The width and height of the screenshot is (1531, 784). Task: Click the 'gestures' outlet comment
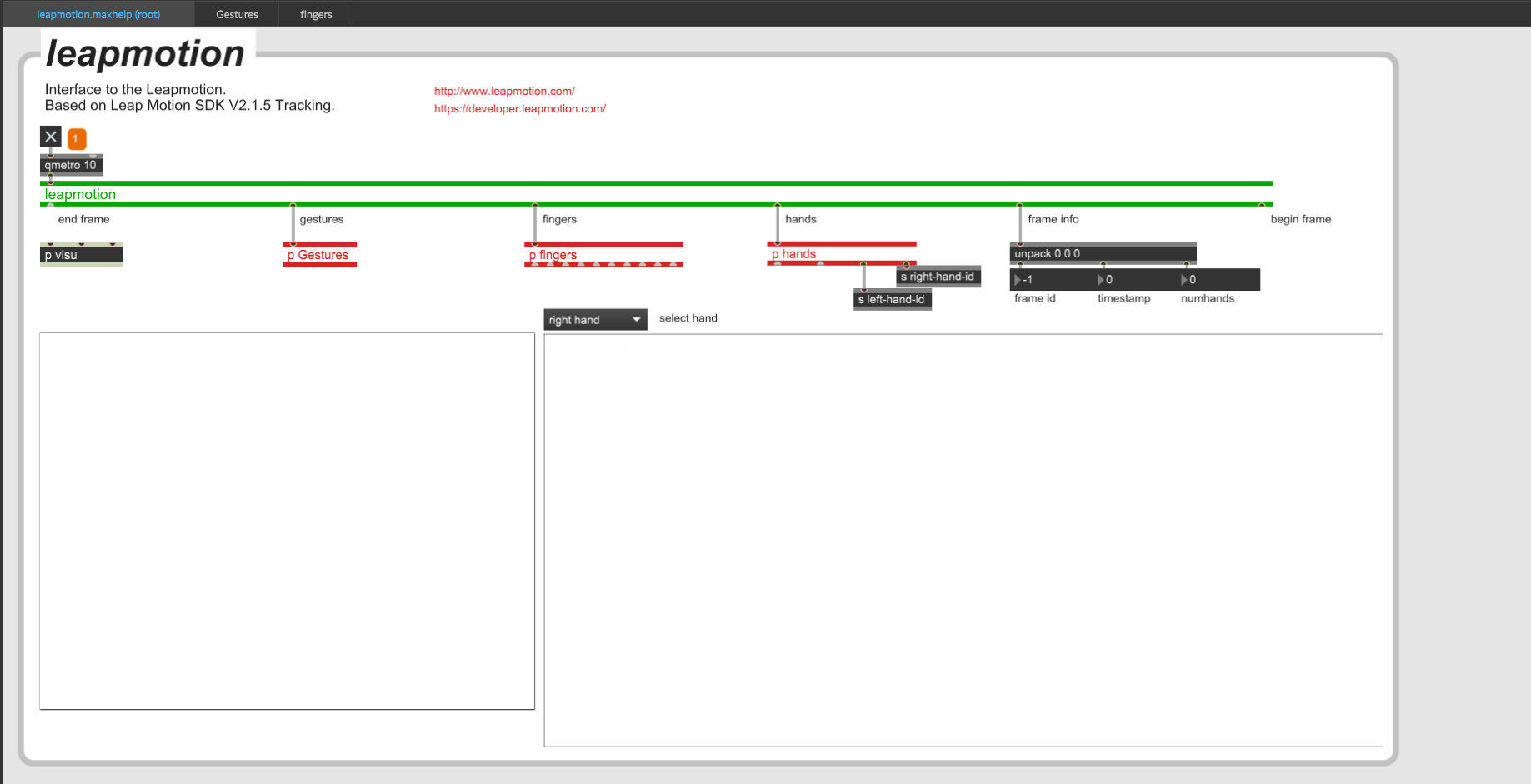322,219
